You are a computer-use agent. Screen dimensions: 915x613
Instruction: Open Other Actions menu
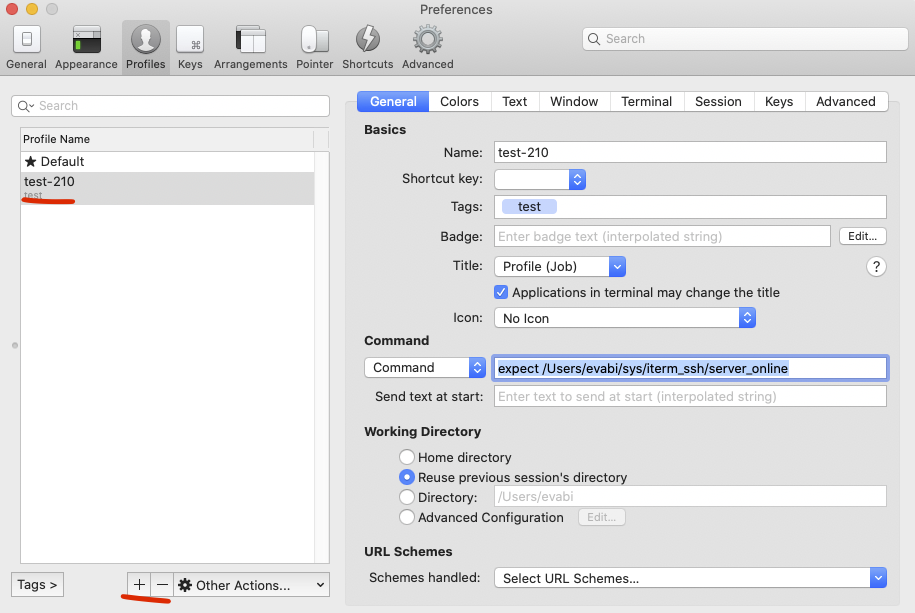(x=252, y=584)
